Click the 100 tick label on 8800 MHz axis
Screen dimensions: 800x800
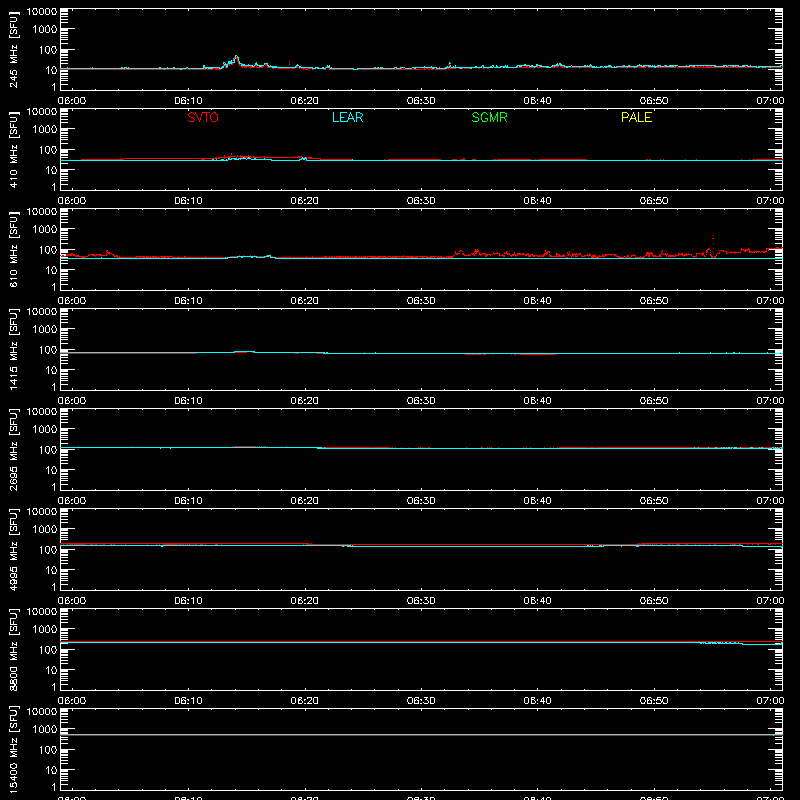(x=48, y=650)
